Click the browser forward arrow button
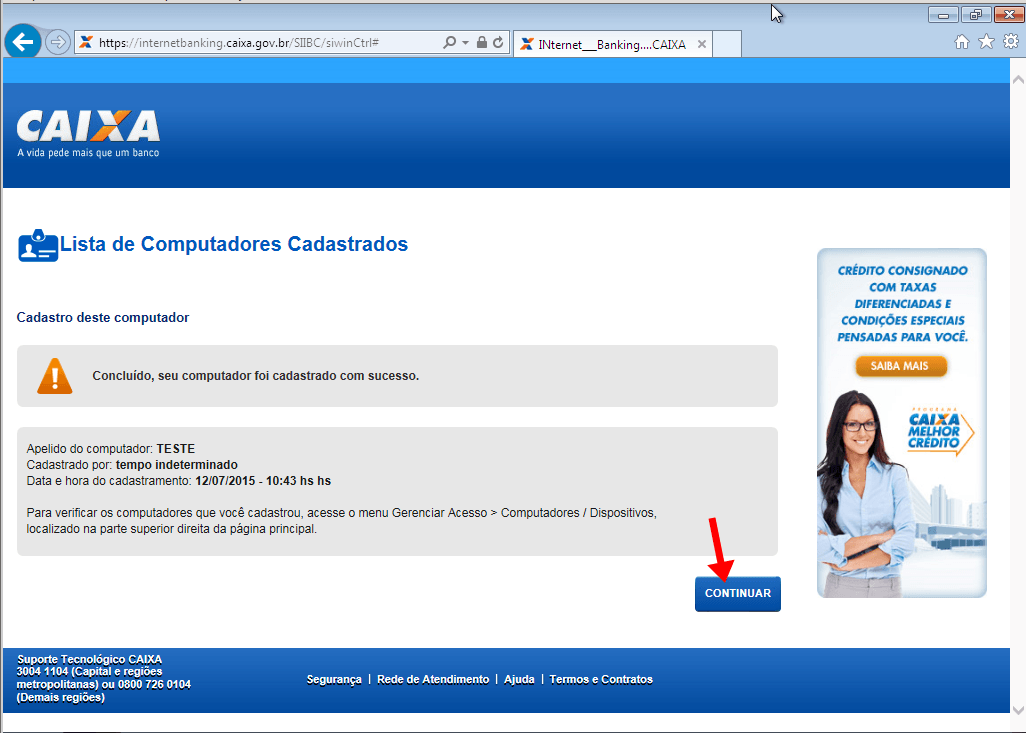 58,43
